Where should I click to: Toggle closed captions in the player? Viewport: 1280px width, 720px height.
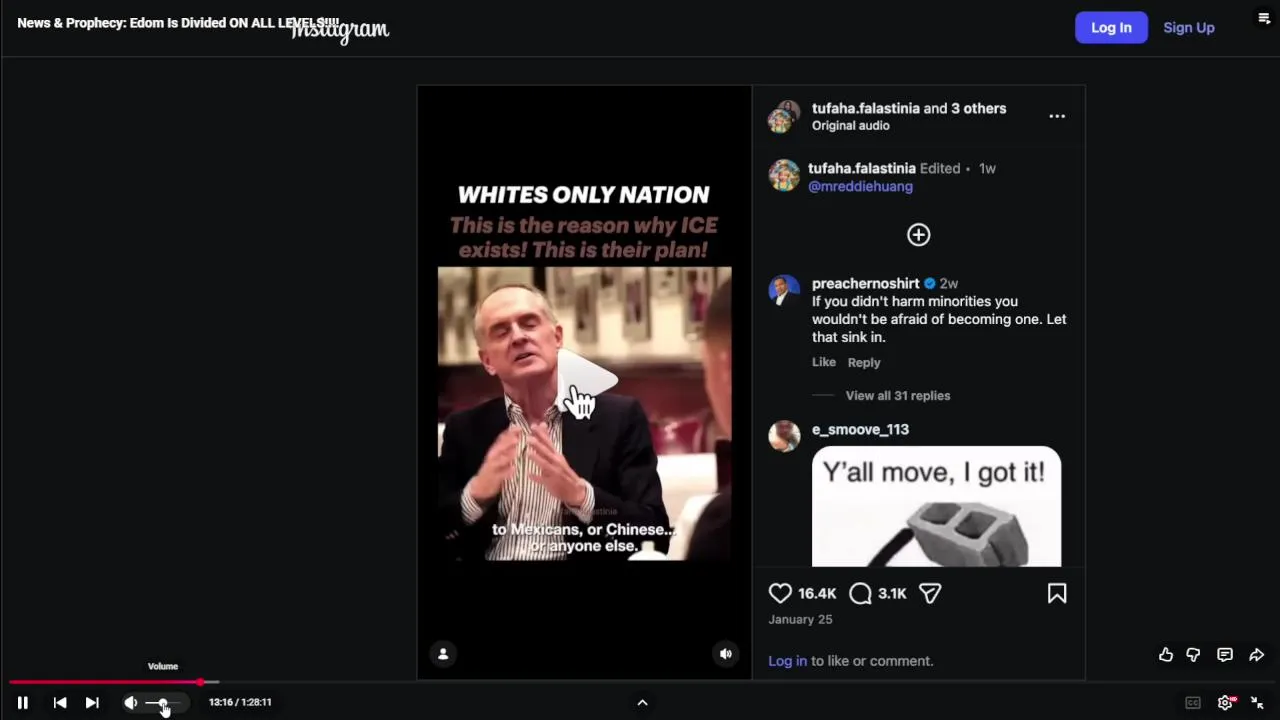coord(1193,703)
